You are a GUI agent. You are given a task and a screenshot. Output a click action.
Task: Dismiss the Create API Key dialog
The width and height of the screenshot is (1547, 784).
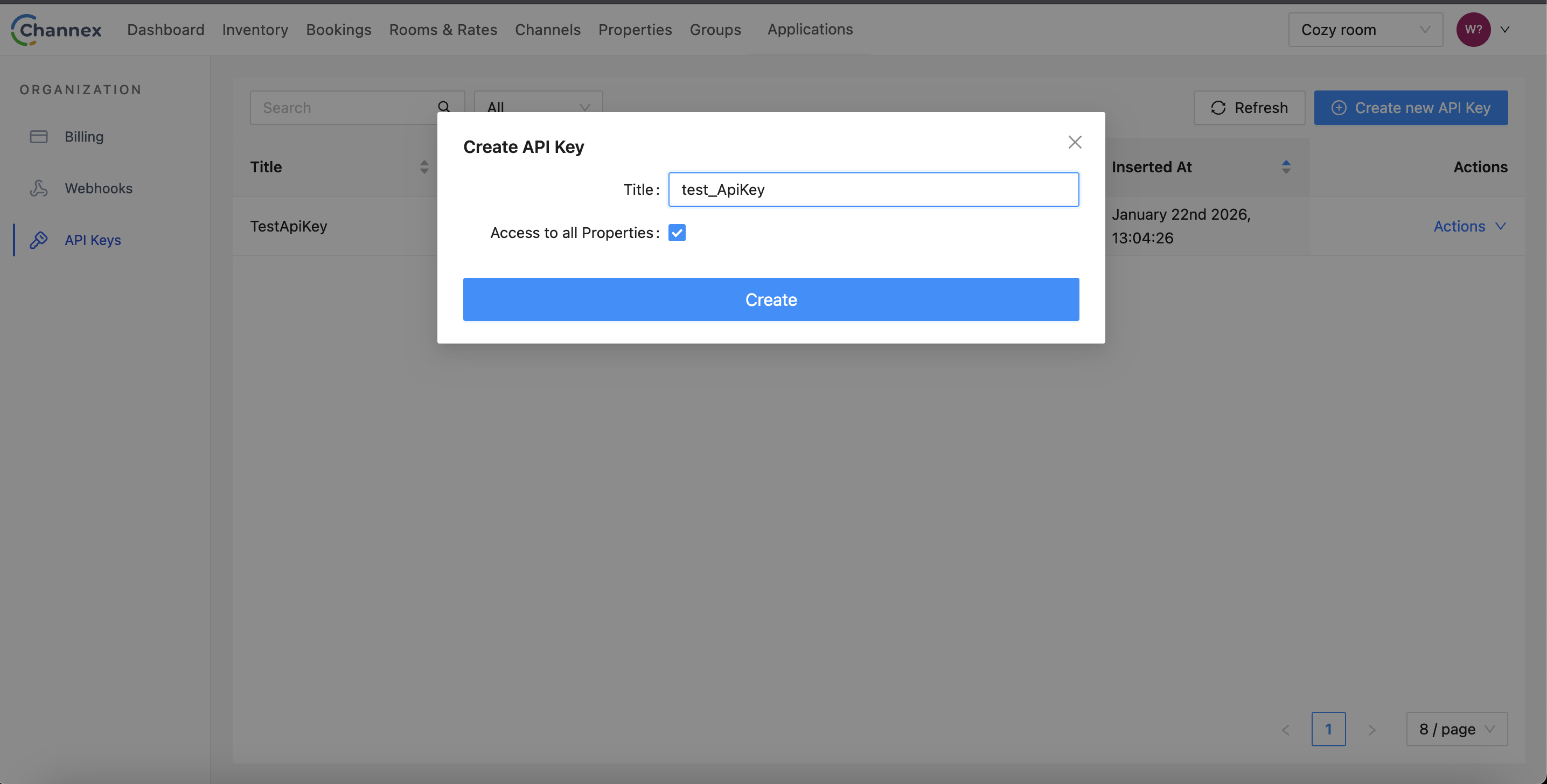click(1075, 142)
